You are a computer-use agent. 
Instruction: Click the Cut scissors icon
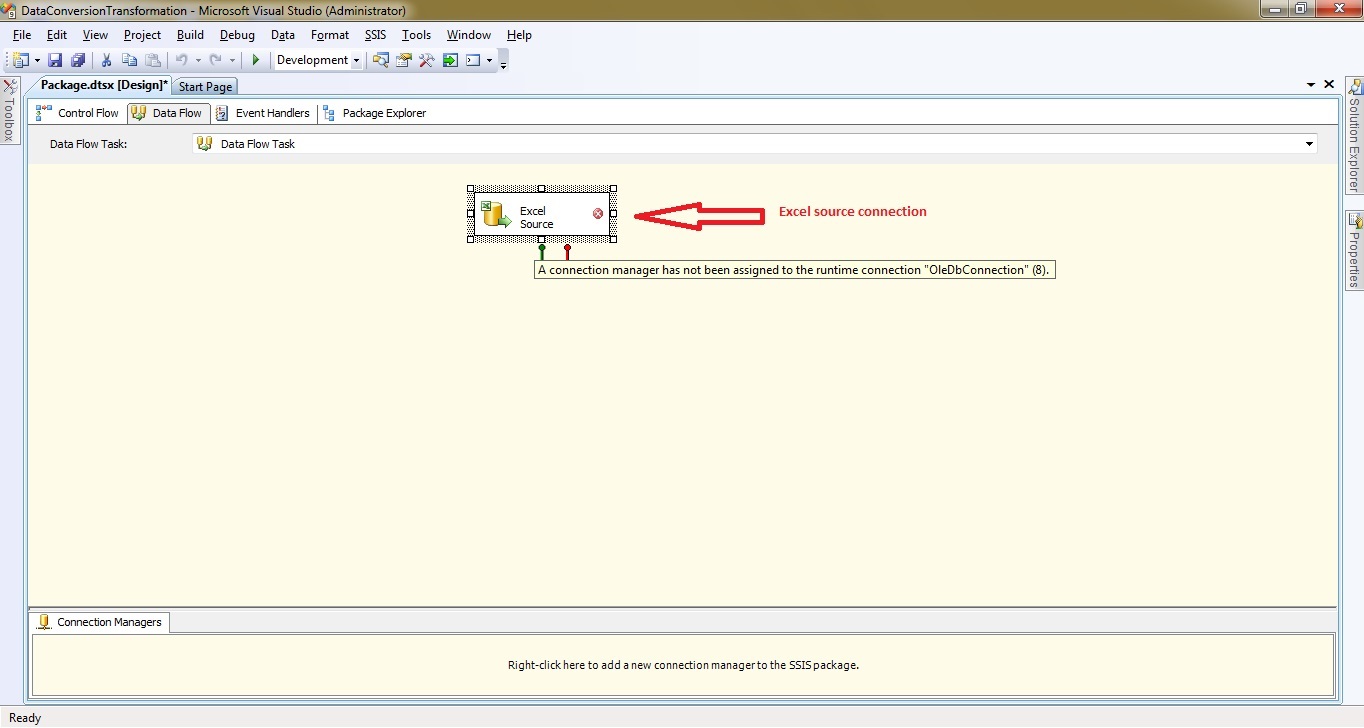click(x=106, y=60)
